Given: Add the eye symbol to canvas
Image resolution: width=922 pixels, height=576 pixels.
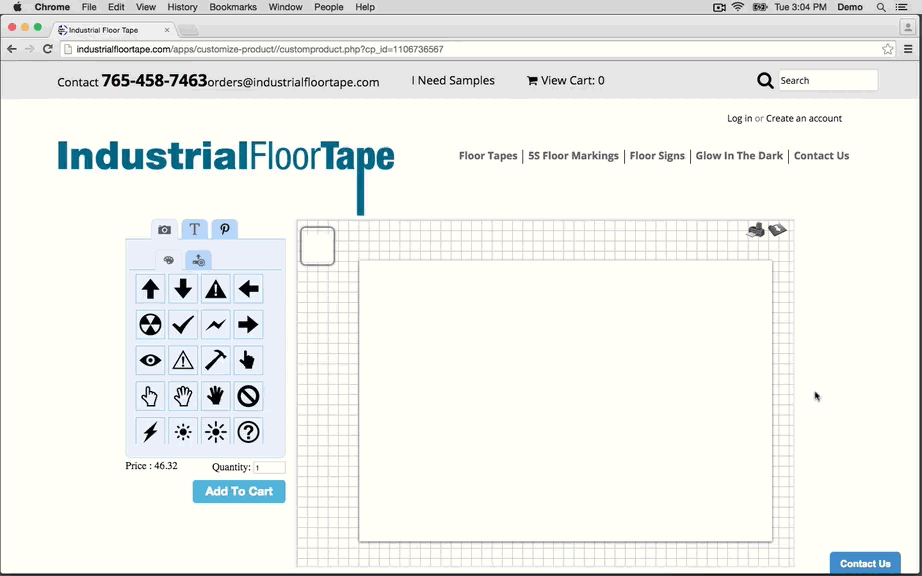Looking at the screenshot, I should click(150, 360).
